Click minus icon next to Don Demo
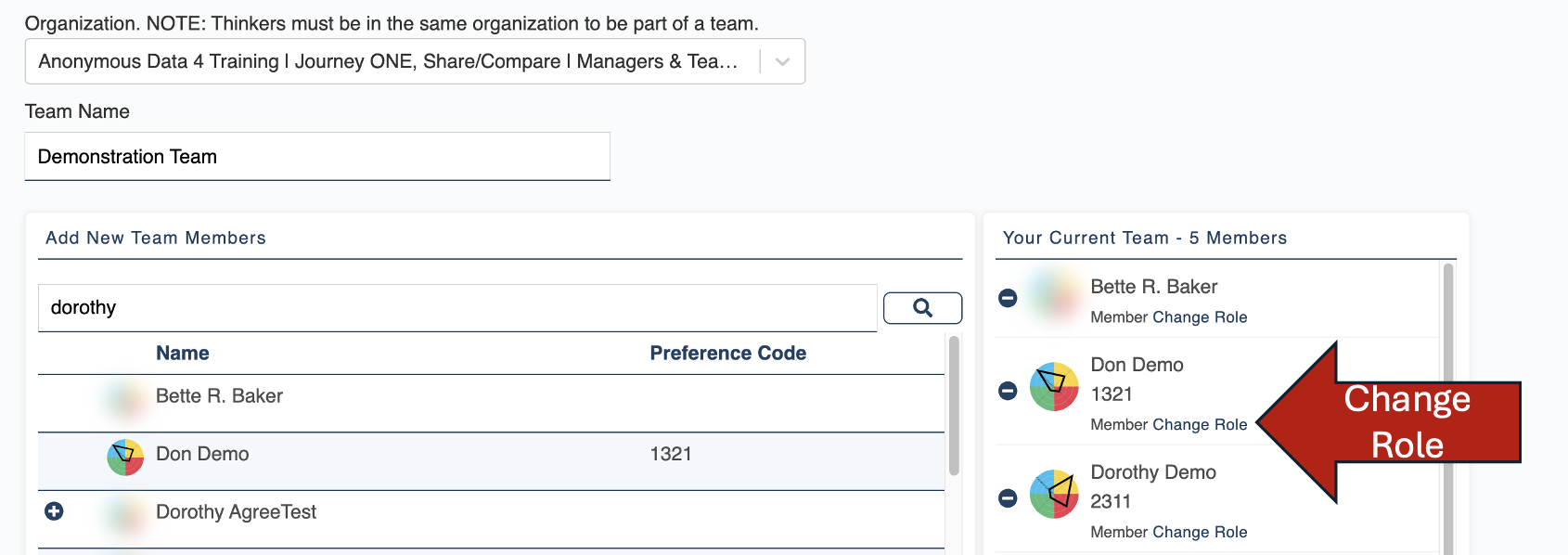This screenshot has height=555, width=1568. pyautogui.click(x=1008, y=391)
